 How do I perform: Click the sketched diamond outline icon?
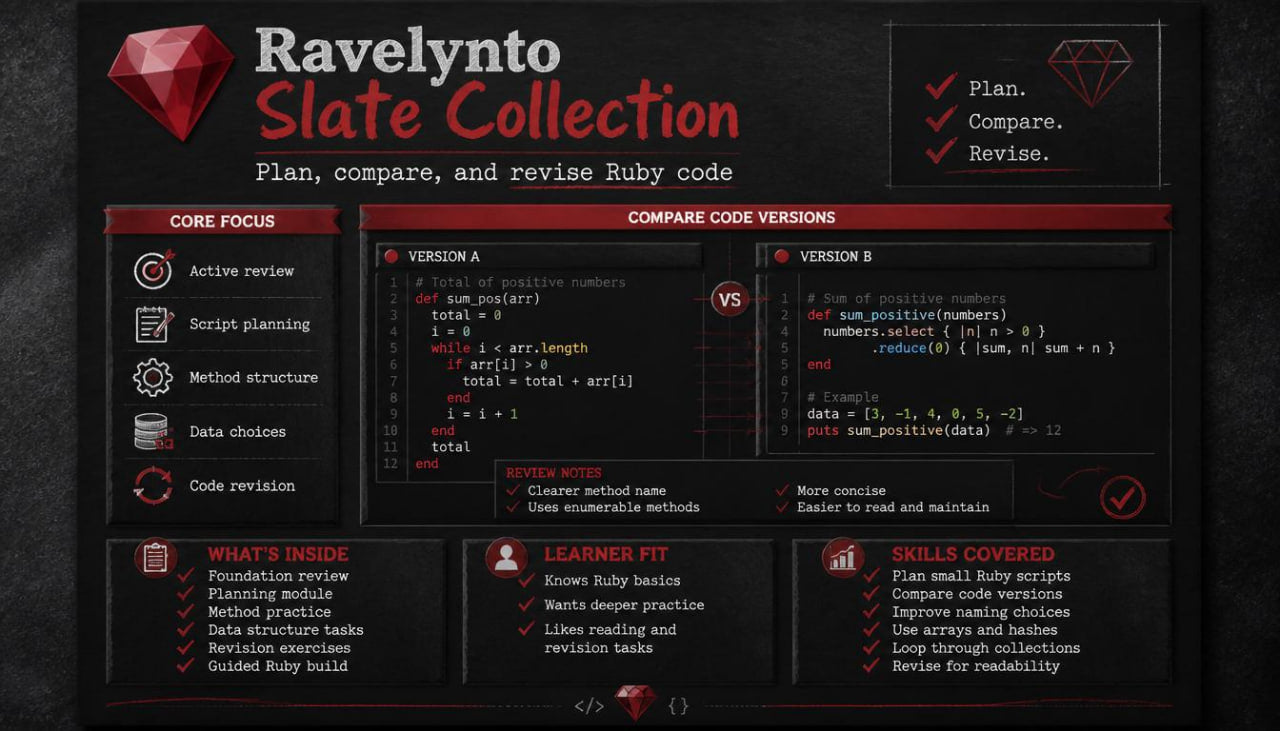coord(1089,72)
